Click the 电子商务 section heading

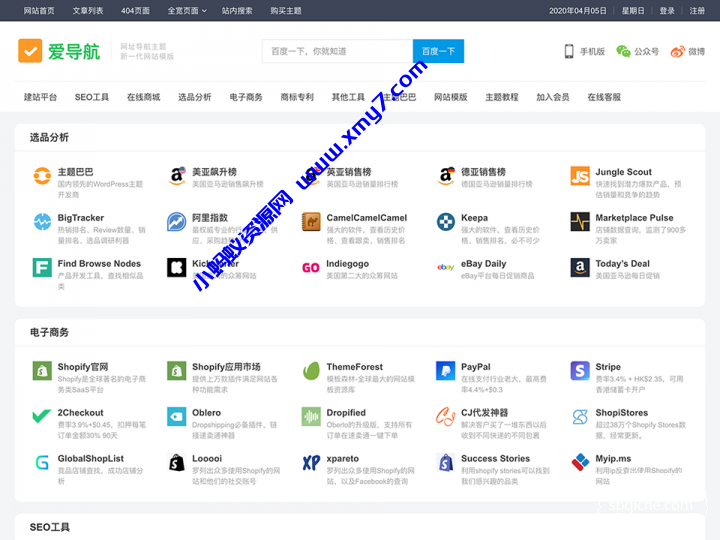tap(49, 332)
